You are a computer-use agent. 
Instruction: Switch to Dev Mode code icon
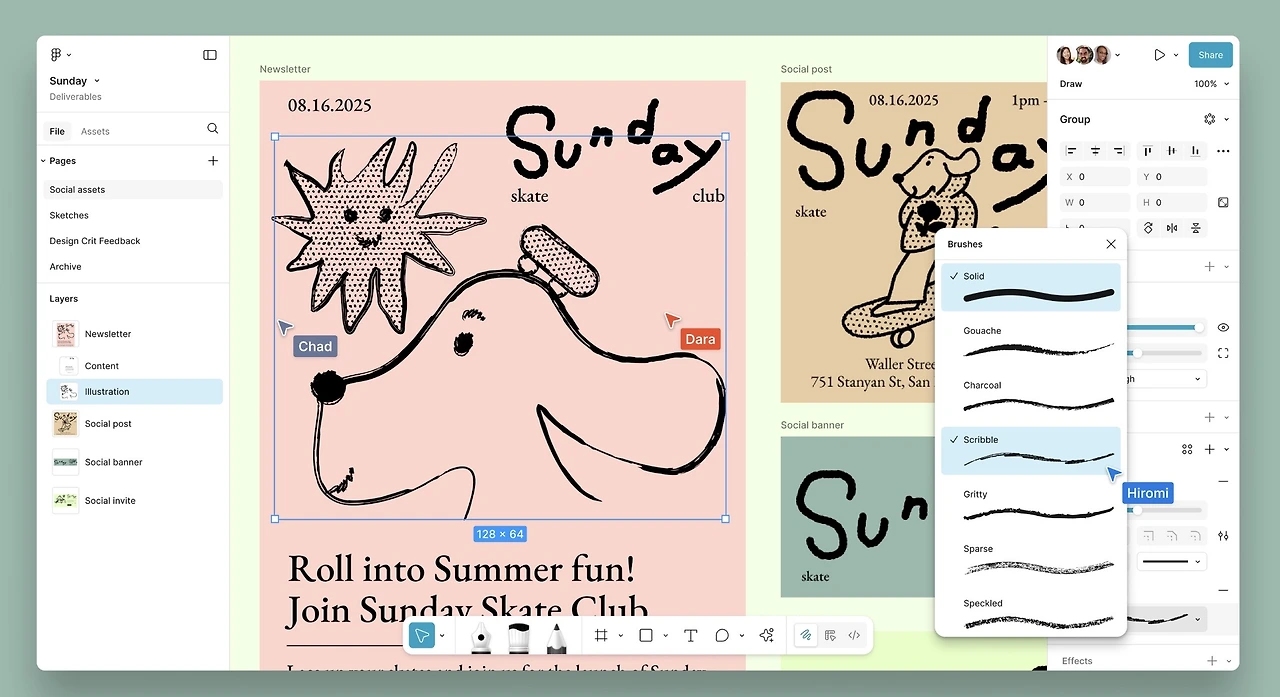pyautogui.click(x=854, y=635)
